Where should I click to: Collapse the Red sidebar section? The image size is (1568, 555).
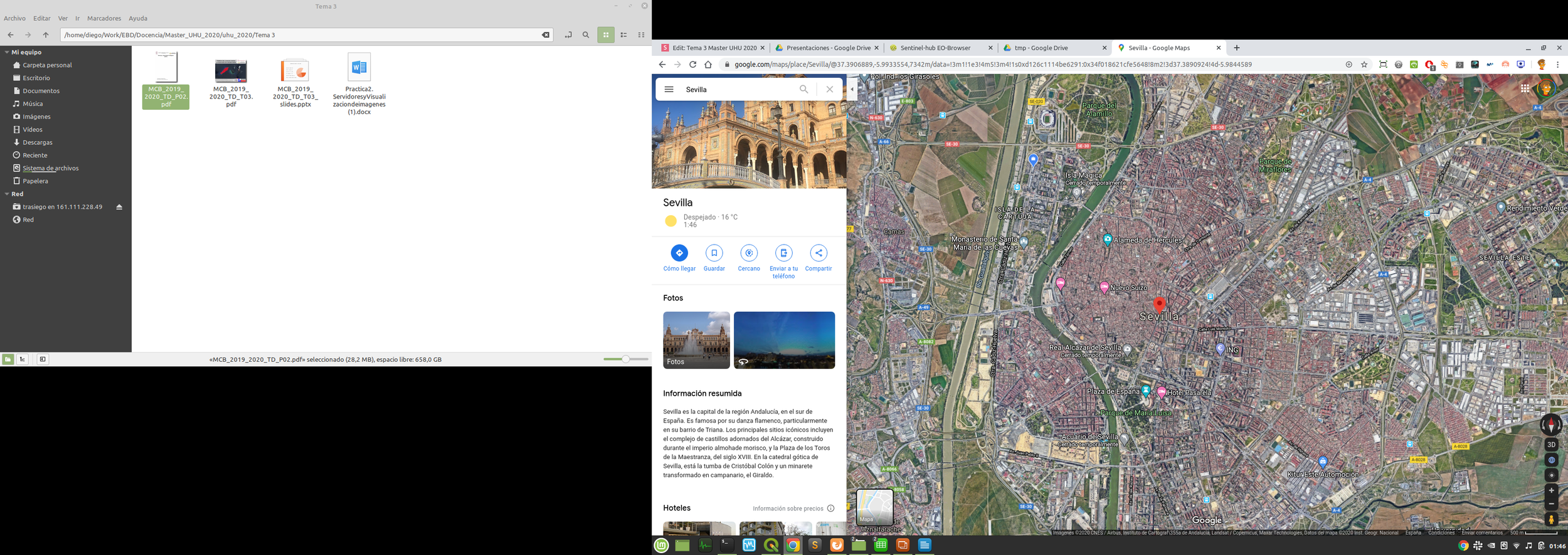(x=7, y=194)
